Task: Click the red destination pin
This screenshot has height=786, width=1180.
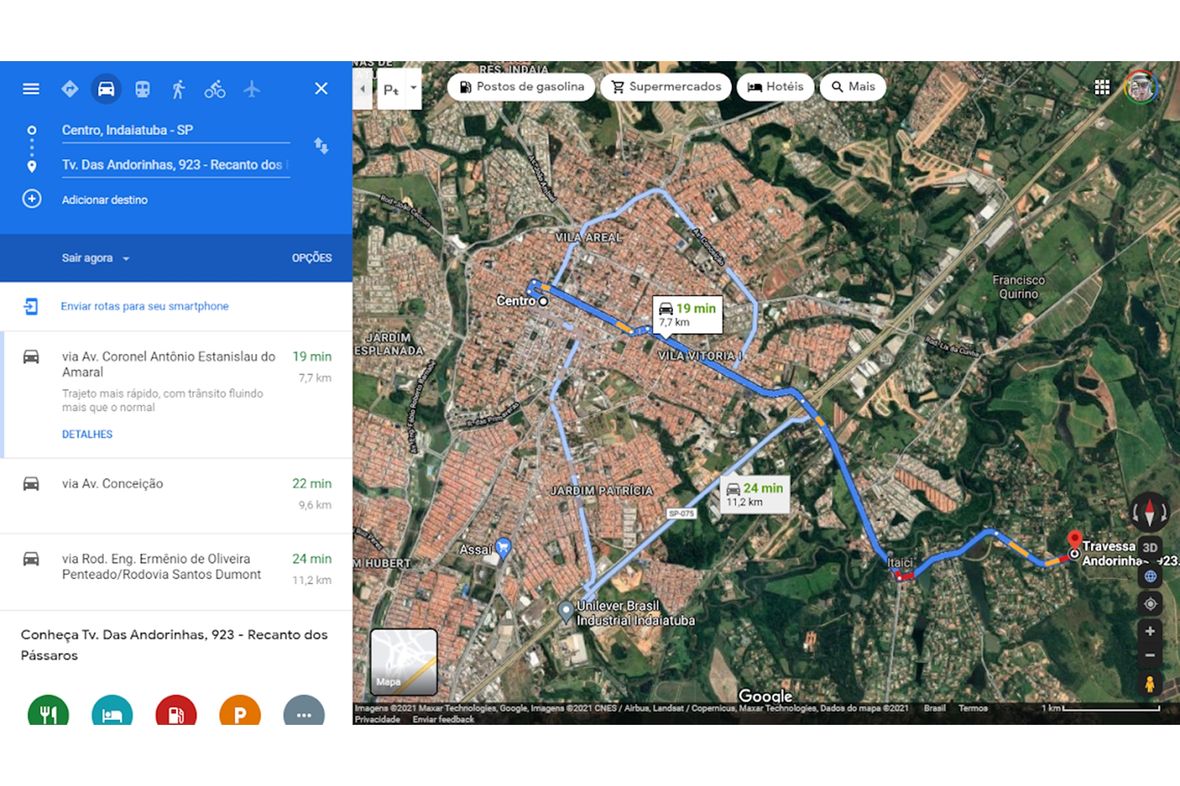Action: [1075, 541]
